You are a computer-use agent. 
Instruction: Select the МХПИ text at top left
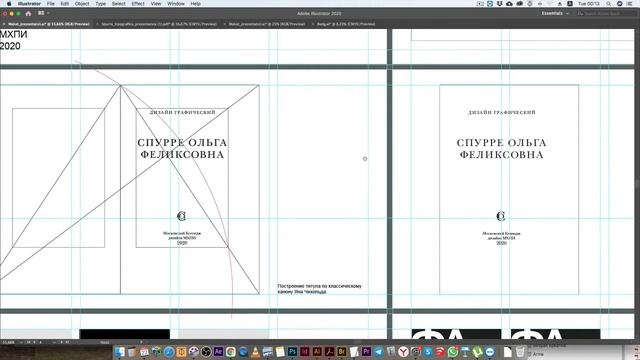click(x=13, y=35)
